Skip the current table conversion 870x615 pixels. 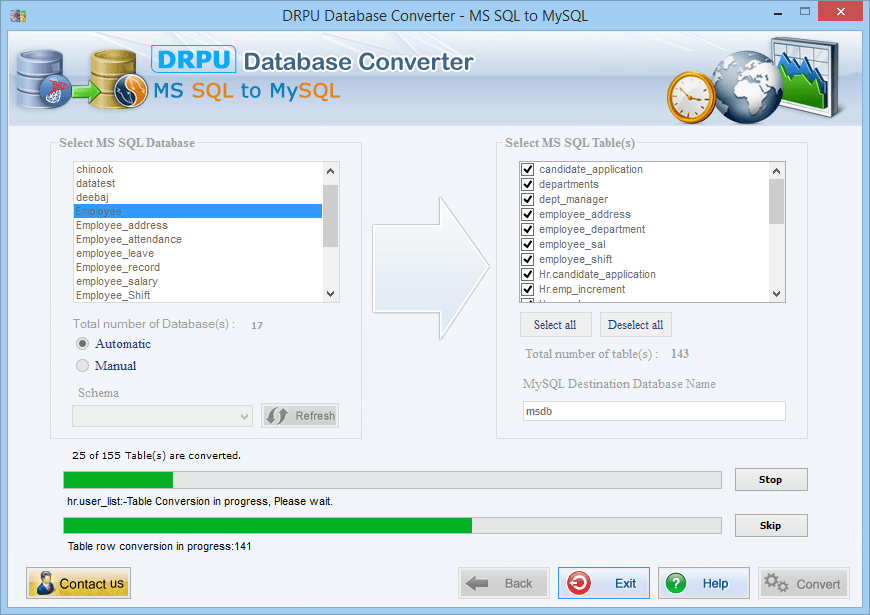click(771, 526)
